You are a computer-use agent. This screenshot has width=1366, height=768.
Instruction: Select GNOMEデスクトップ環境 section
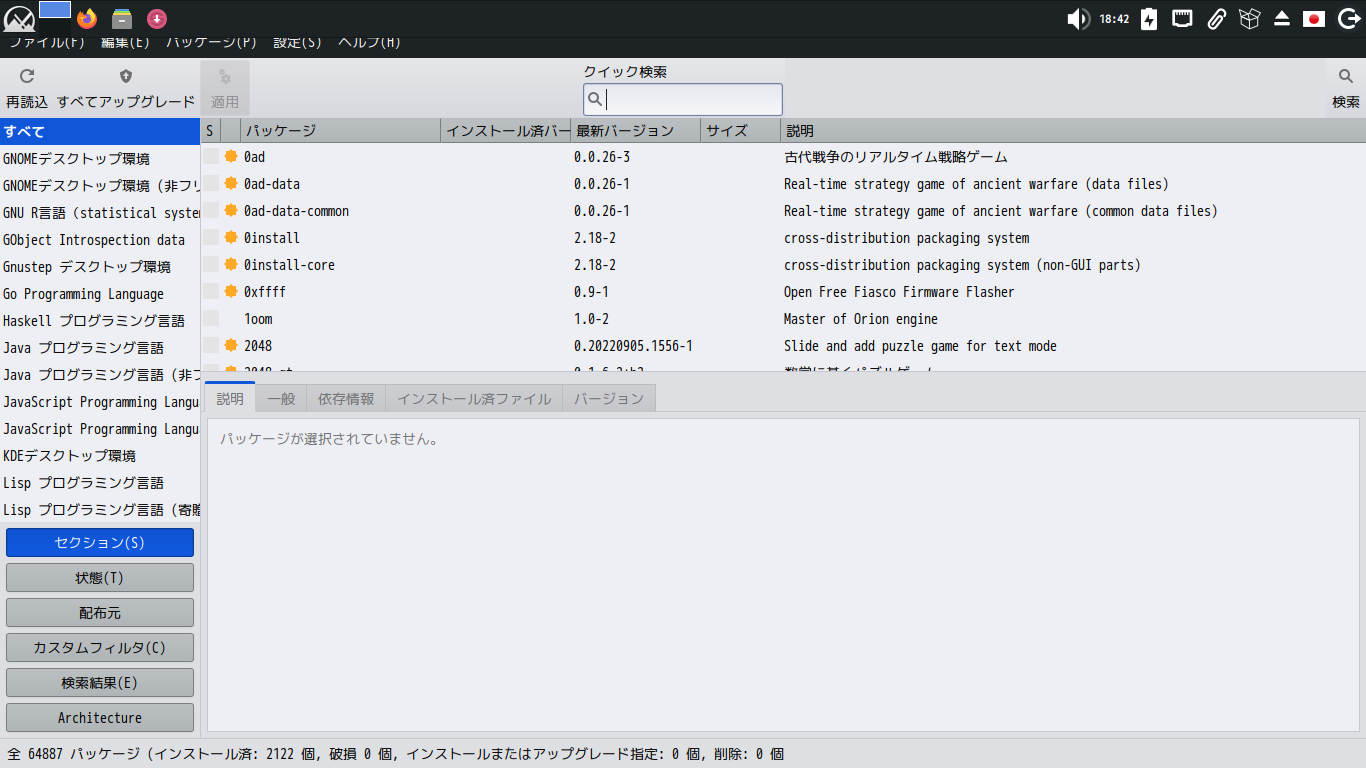pos(100,159)
